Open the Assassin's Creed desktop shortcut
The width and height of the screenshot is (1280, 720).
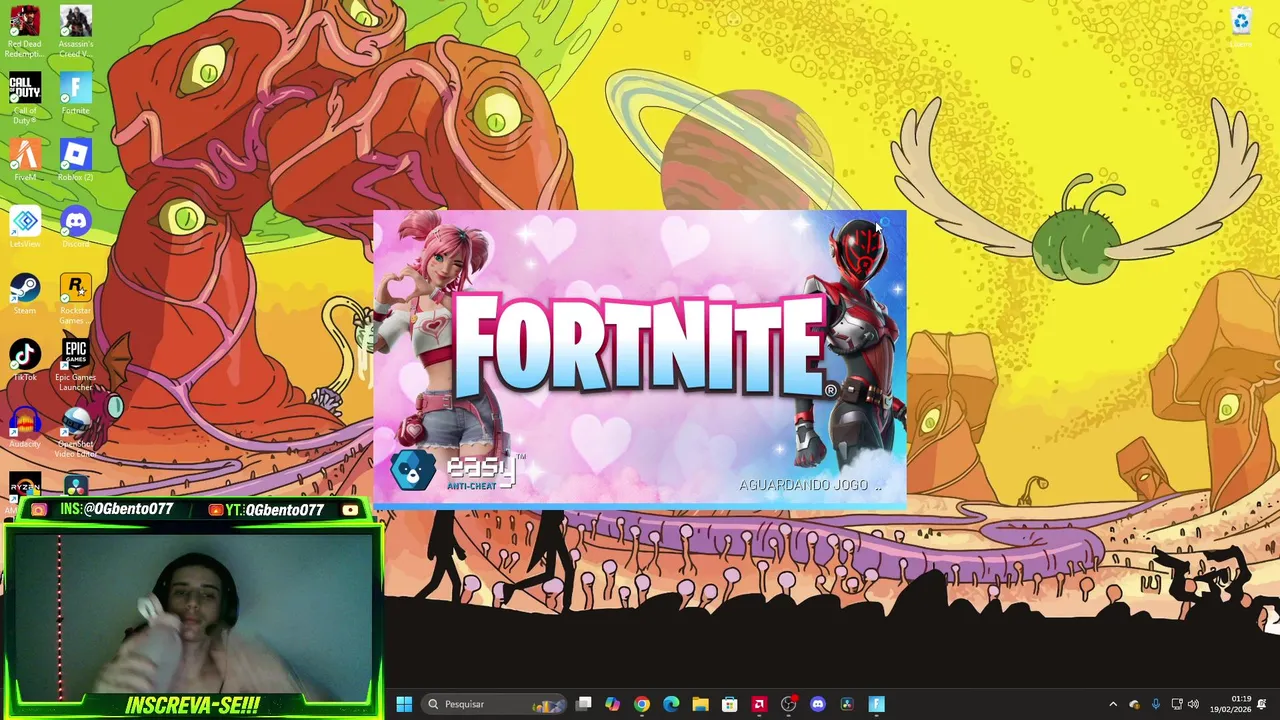coord(75,31)
